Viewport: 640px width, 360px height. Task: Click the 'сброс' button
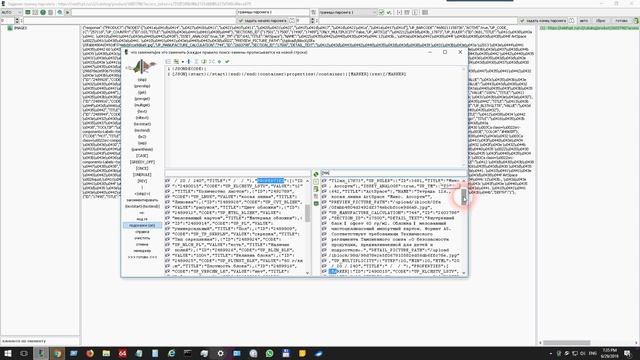tap(600, 20)
